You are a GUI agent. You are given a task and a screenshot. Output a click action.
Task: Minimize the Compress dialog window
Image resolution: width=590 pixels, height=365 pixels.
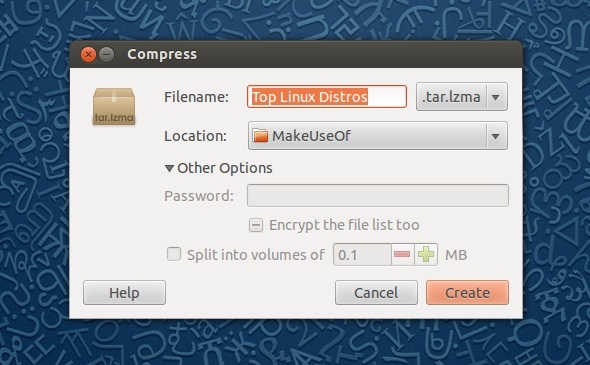[x=107, y=55]
